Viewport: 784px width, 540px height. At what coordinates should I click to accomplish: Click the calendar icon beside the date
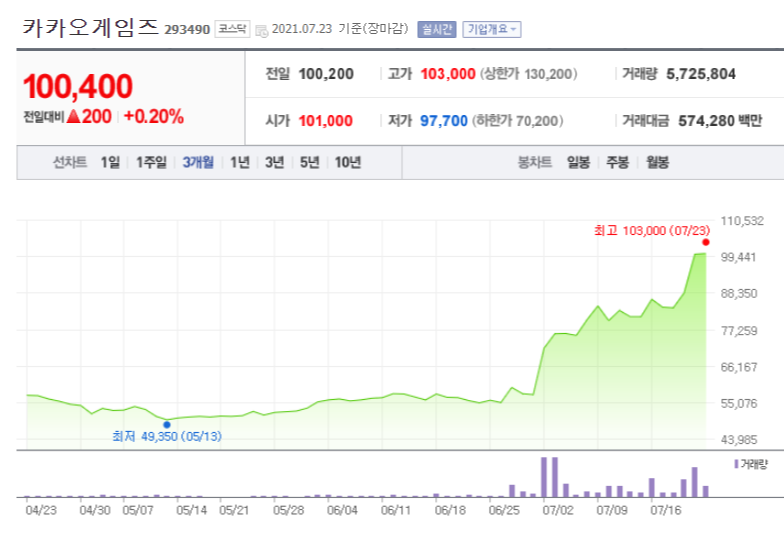coord(262,31)
